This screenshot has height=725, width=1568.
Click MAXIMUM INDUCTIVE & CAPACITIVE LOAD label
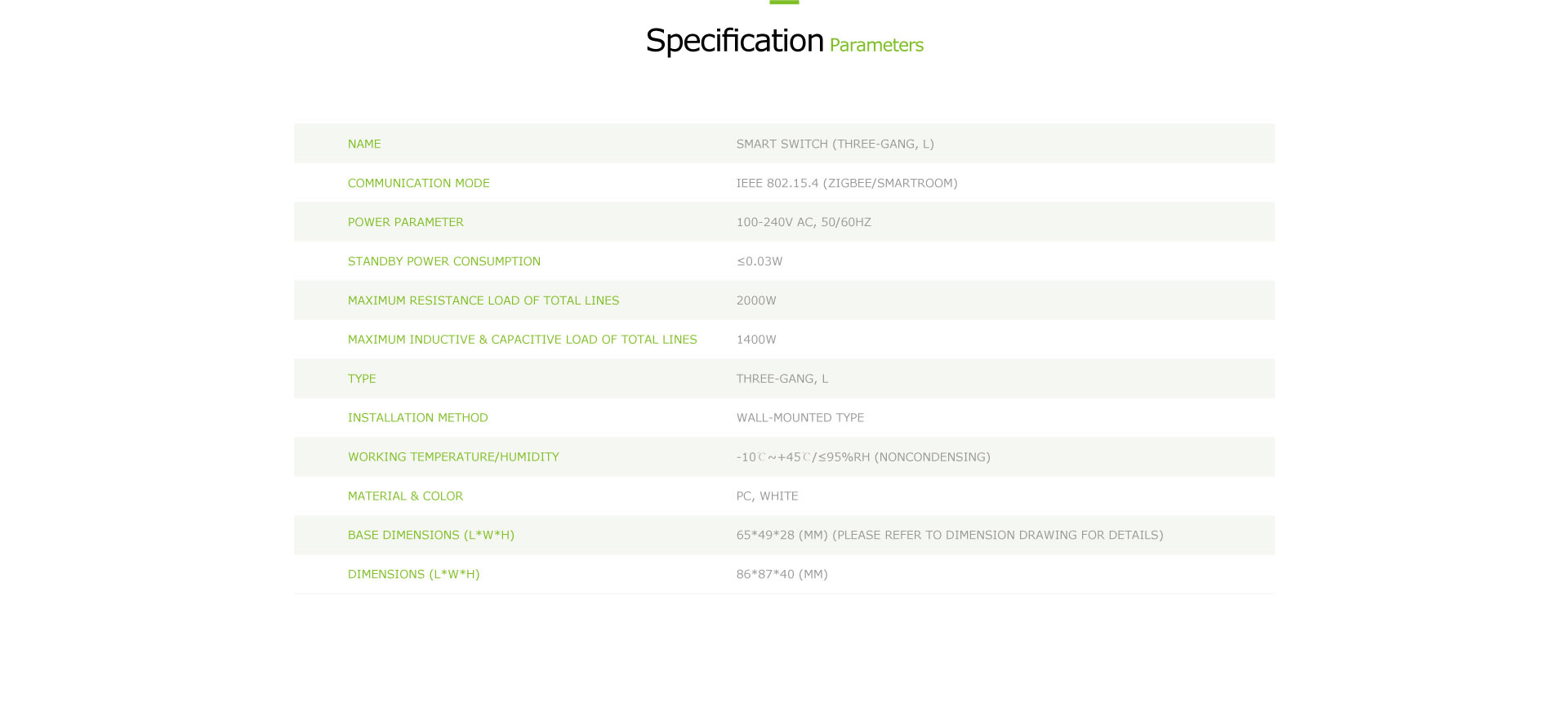point(522,340)
